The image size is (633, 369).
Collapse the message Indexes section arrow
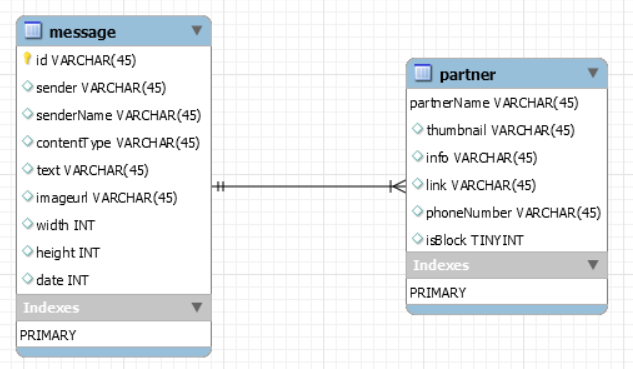(x=197, y=307)
